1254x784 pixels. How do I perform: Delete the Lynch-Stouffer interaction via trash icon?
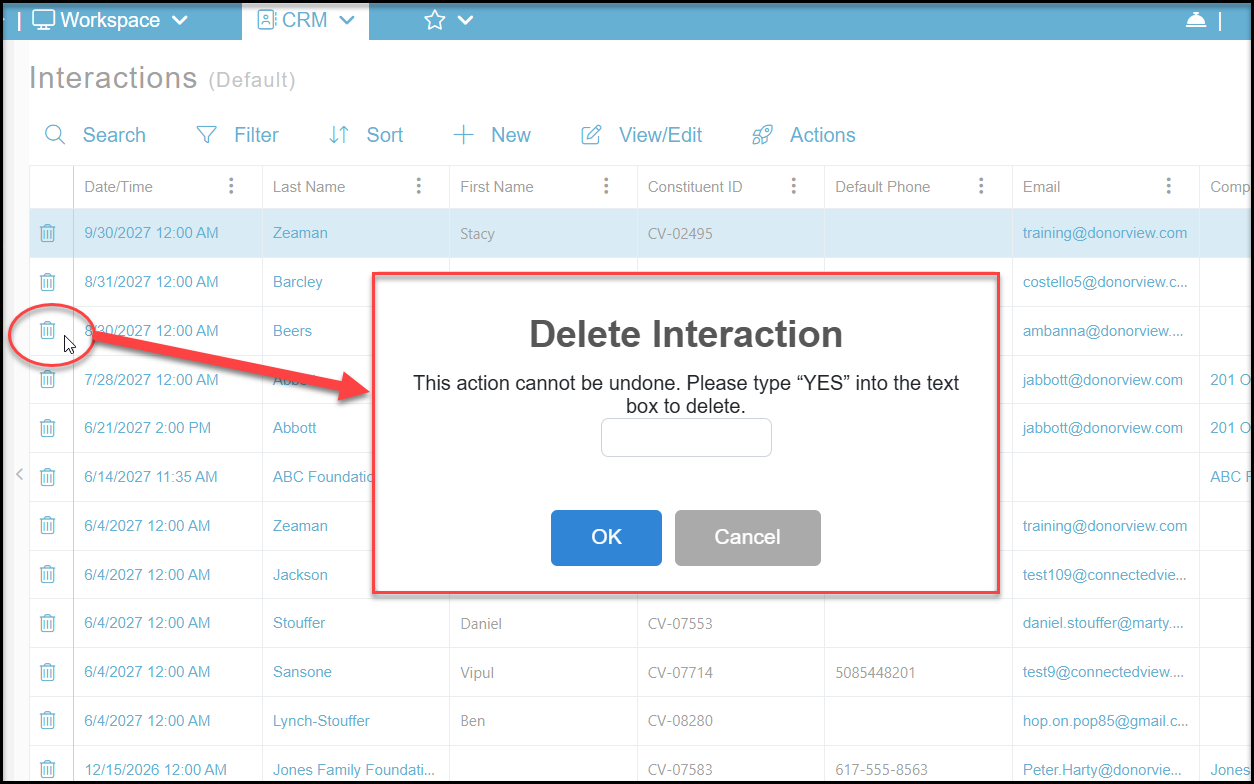(x=47, y=720)
